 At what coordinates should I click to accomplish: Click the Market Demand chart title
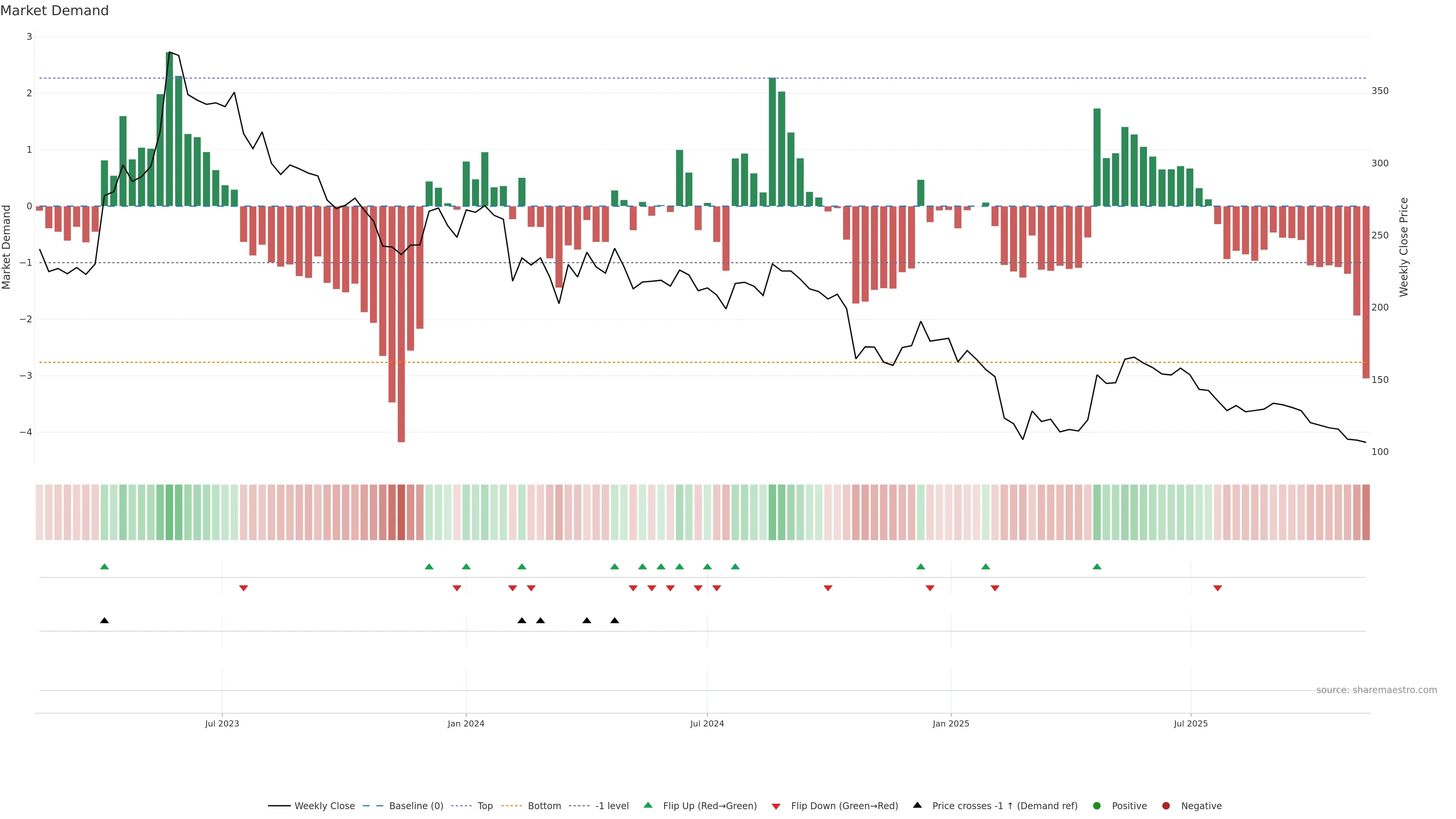[x=54, y=11]
